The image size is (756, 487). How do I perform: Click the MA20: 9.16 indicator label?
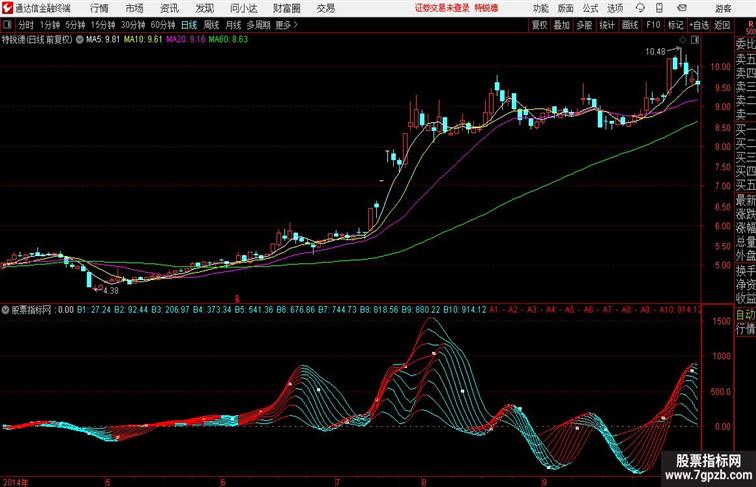pyautogui.click(x=186, y=40)
